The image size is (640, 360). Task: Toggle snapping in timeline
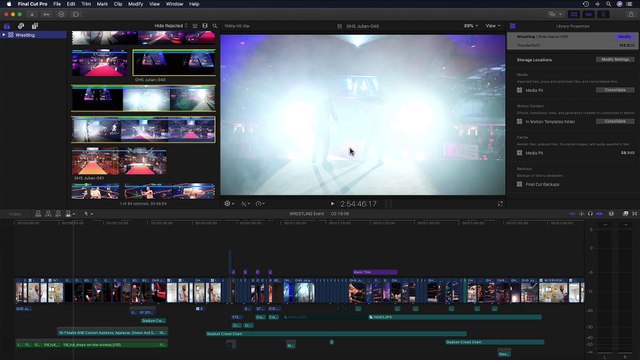(x=600, y=213)
